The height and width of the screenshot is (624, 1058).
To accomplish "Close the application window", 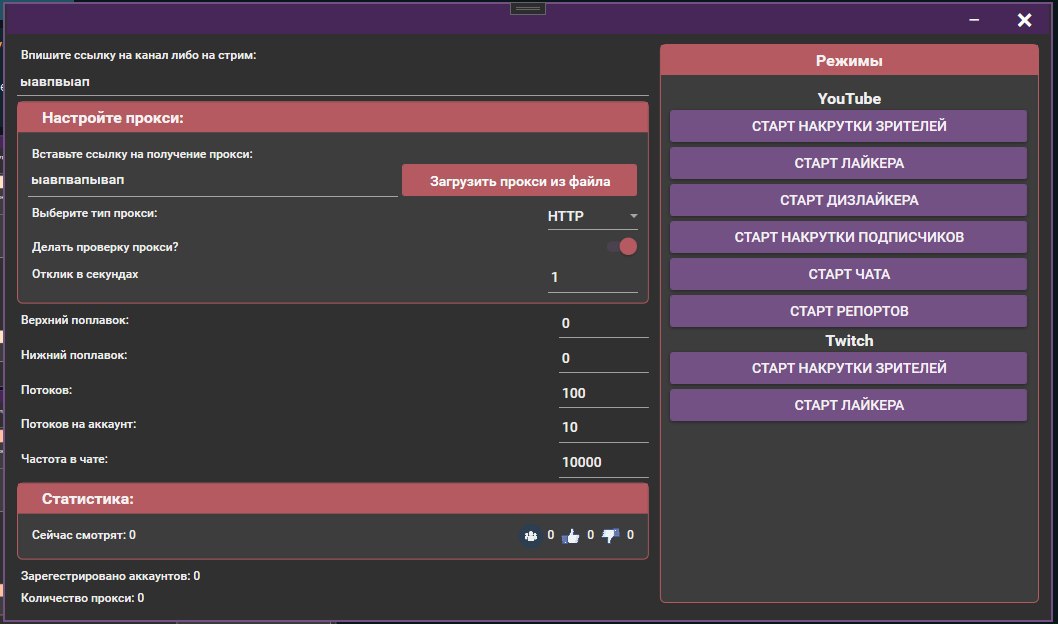I will [x=1024, y=20].
